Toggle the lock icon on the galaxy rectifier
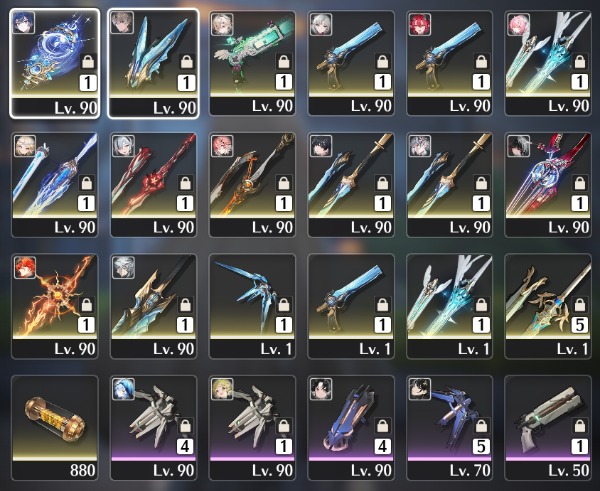 click(x=88, y=61)
